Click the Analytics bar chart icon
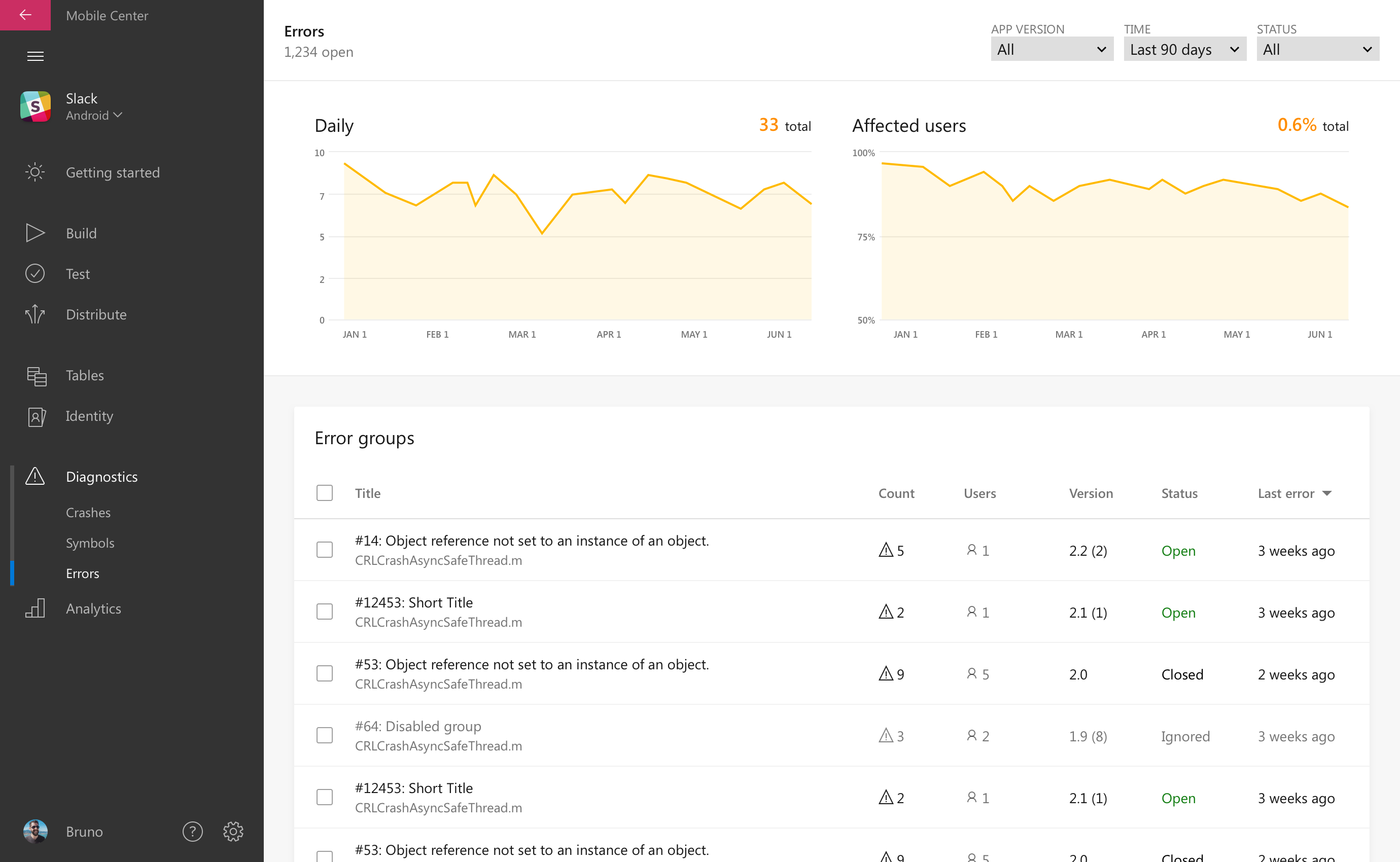The height and width of the screenshot is (862, 1400). (x=36, y=607)
